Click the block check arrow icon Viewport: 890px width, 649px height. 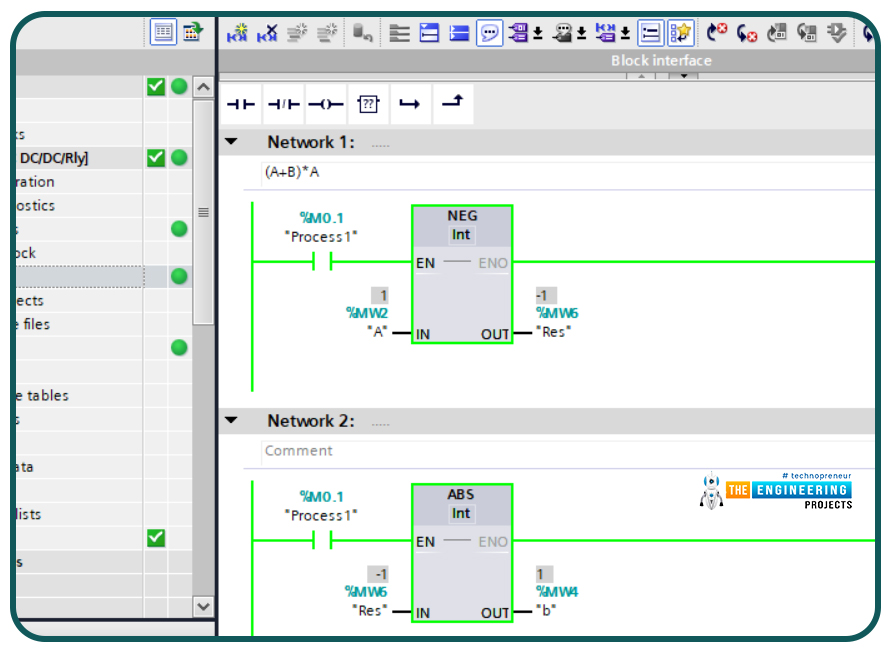[837, 33]
